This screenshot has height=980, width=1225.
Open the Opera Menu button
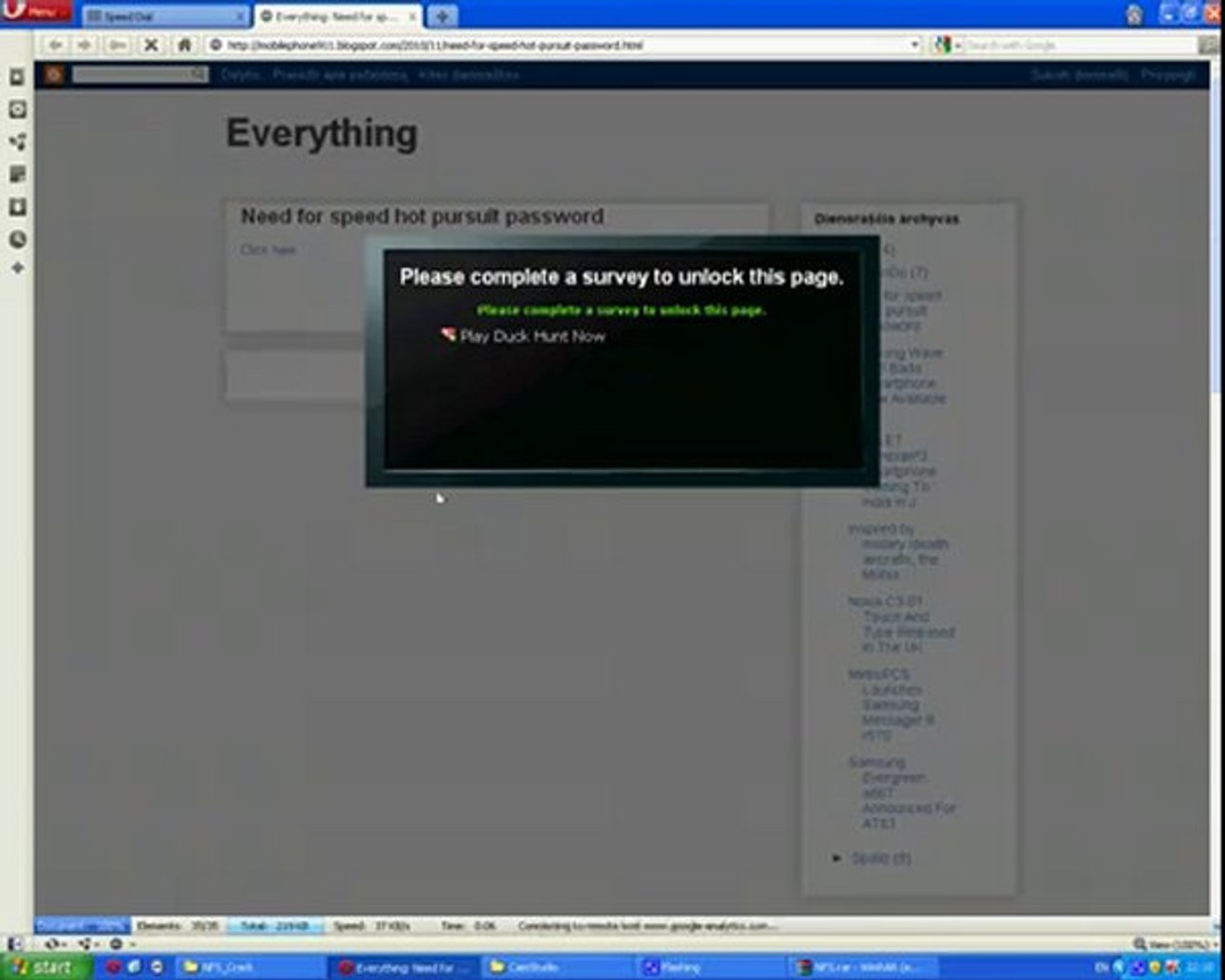(34, 11)
